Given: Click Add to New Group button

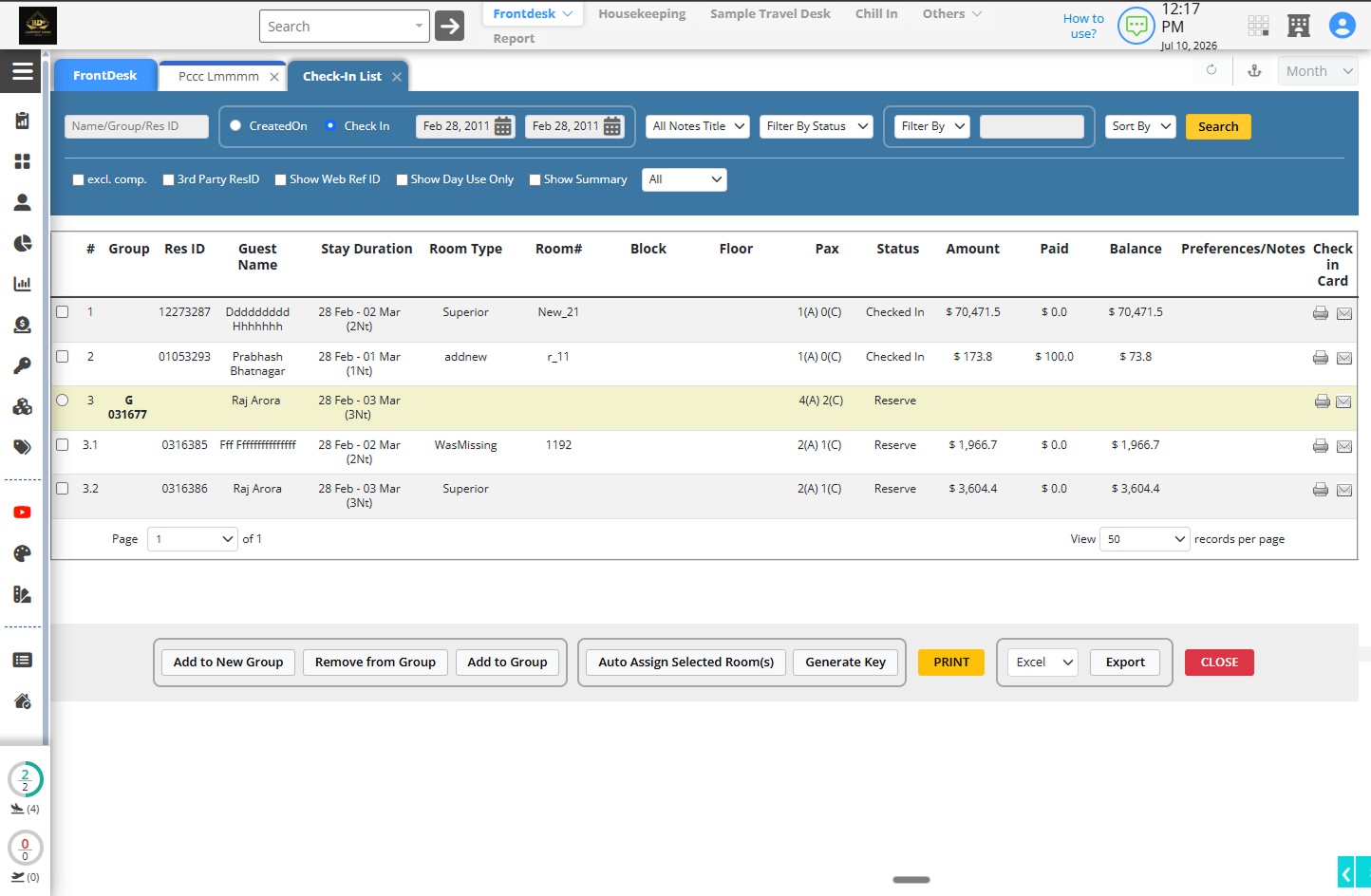Looking at the screenshot, I should pyautogui.click(x=228, y=663).
